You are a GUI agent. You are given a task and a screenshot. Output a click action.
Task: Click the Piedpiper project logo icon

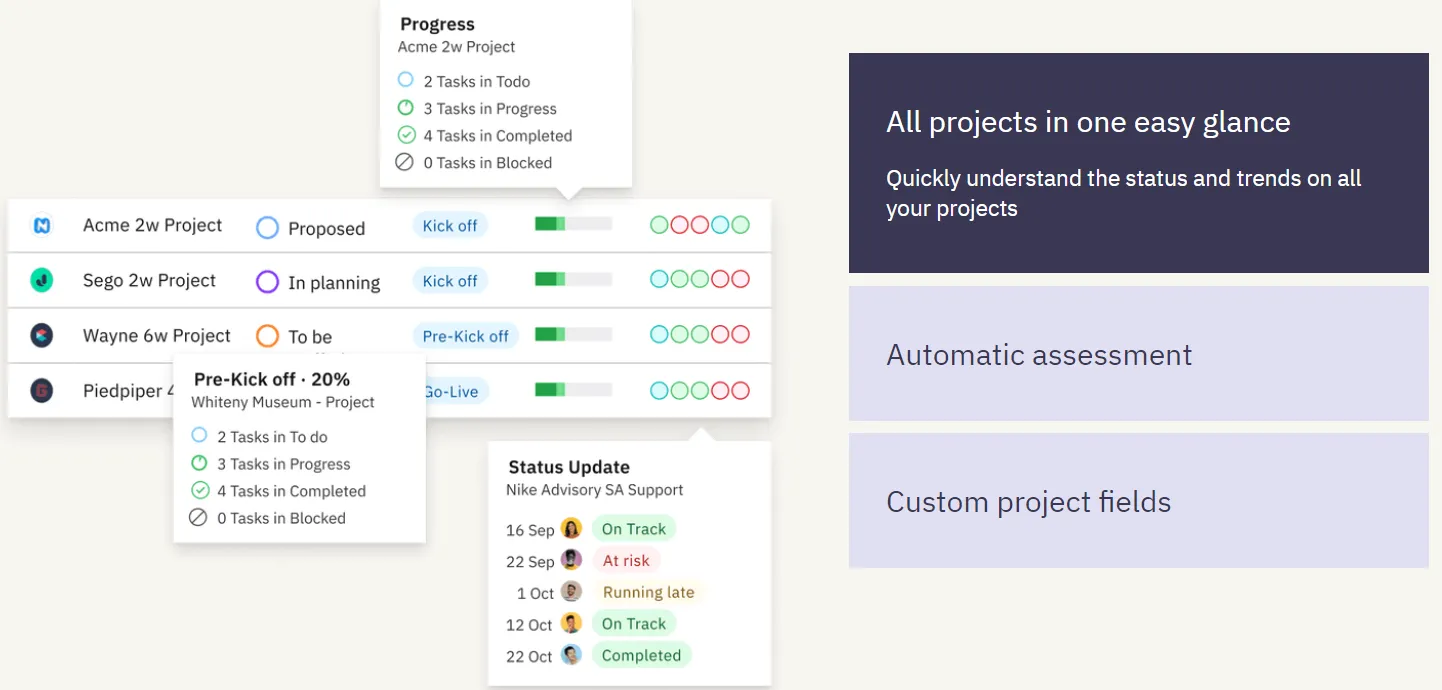click(x=42, y=391)
